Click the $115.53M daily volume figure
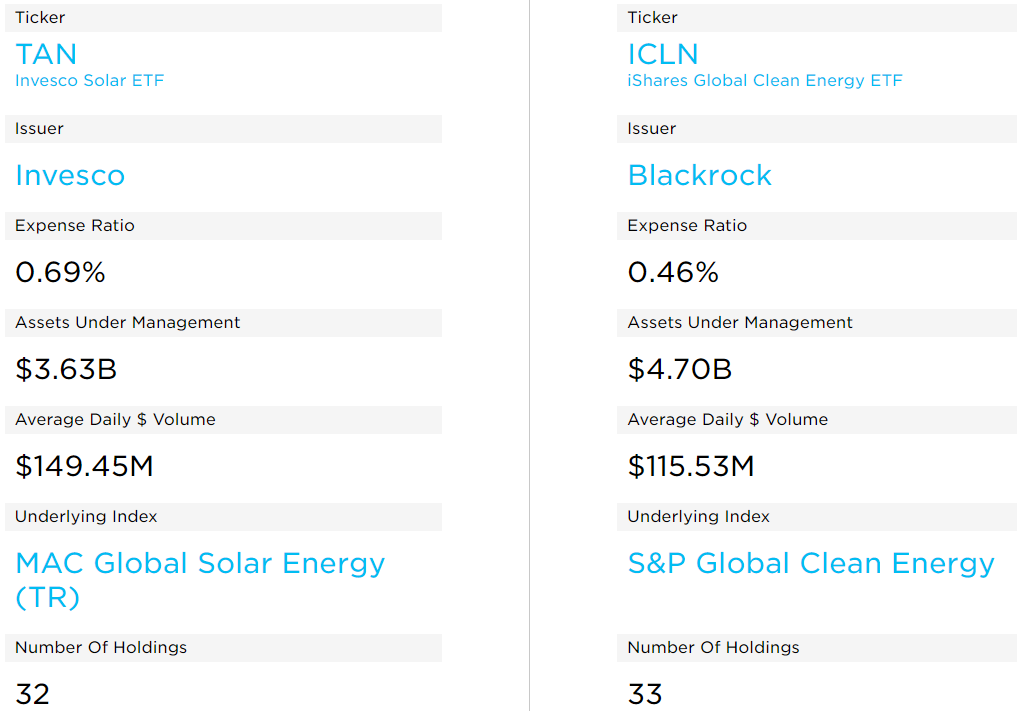Viewport: 1017px width, 711px height. pyautogui.click(x=691, y=467)
